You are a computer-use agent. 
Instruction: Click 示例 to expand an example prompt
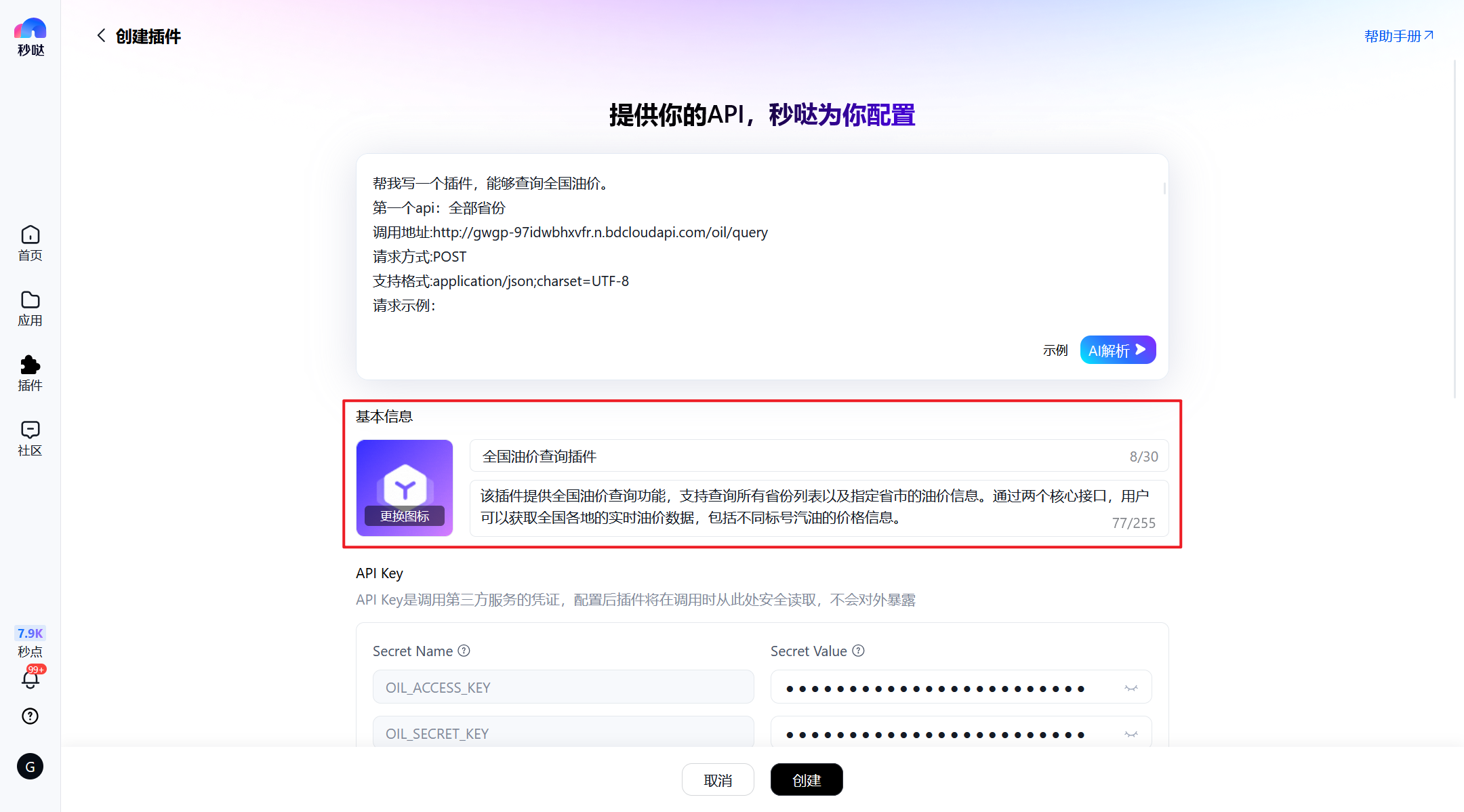coord(1055,350)
